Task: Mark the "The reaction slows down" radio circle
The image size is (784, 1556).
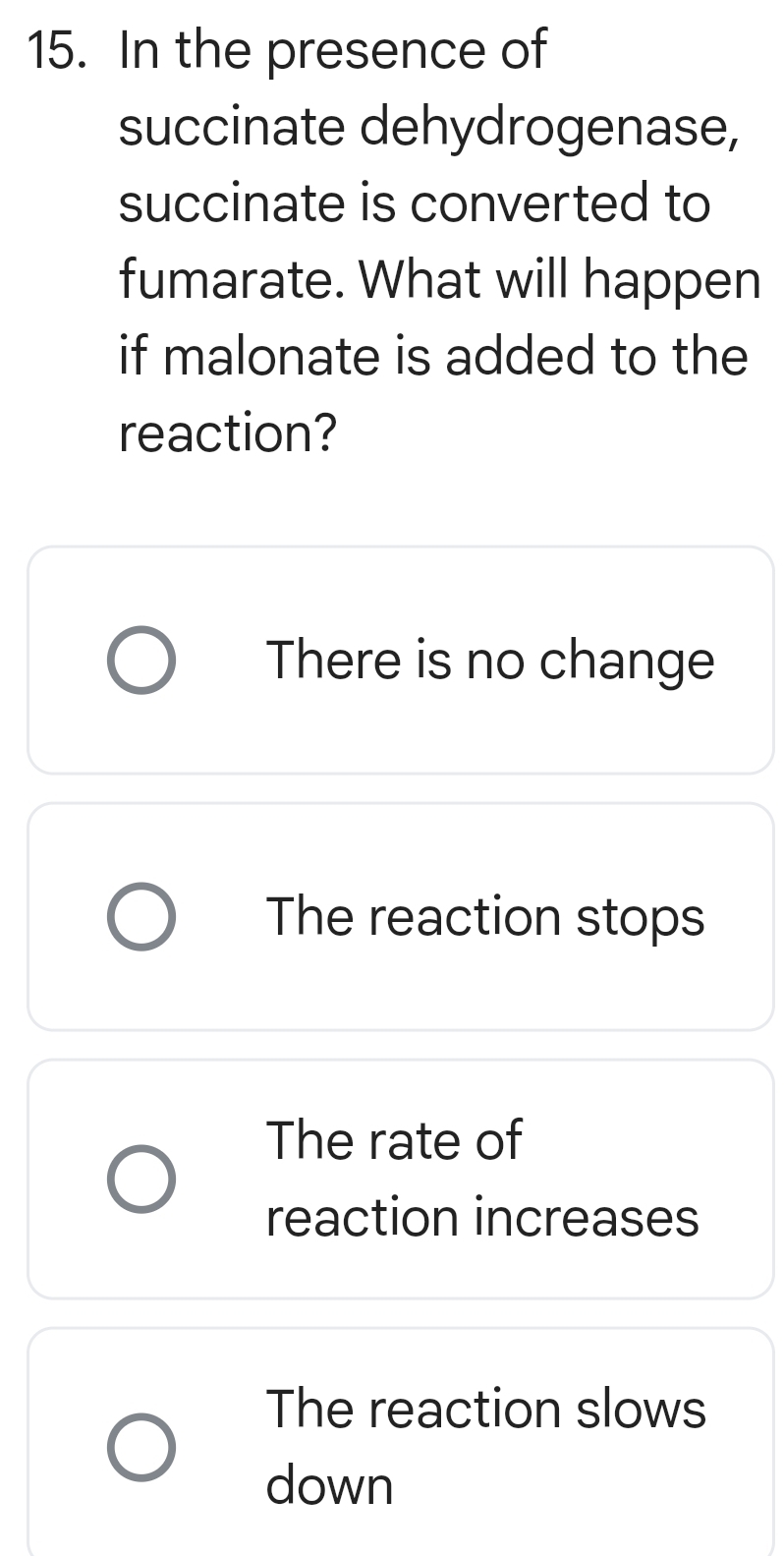Action: [142, 1447]
